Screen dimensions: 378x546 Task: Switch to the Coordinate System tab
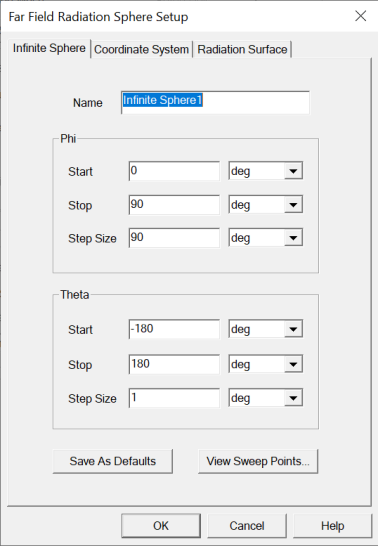point(141,49)
